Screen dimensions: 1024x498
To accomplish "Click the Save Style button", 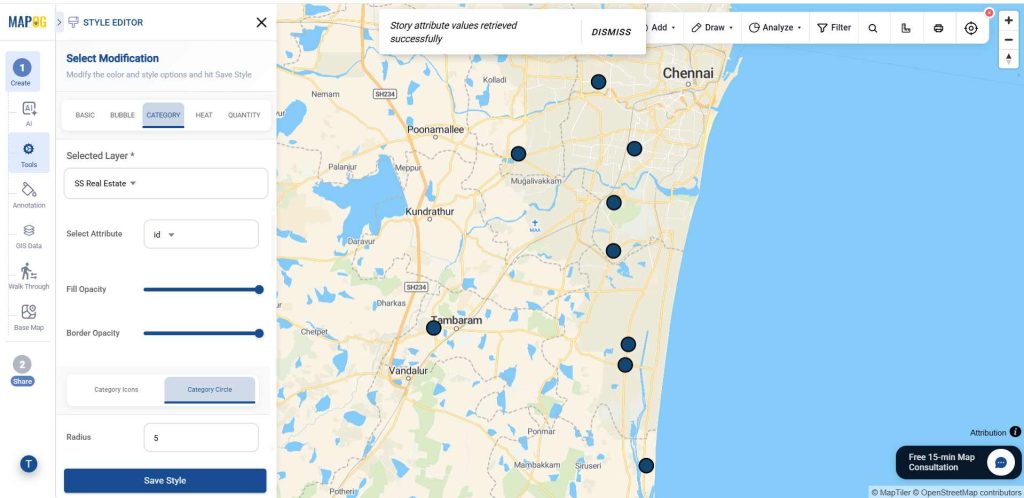I will (x=165, y=480).
